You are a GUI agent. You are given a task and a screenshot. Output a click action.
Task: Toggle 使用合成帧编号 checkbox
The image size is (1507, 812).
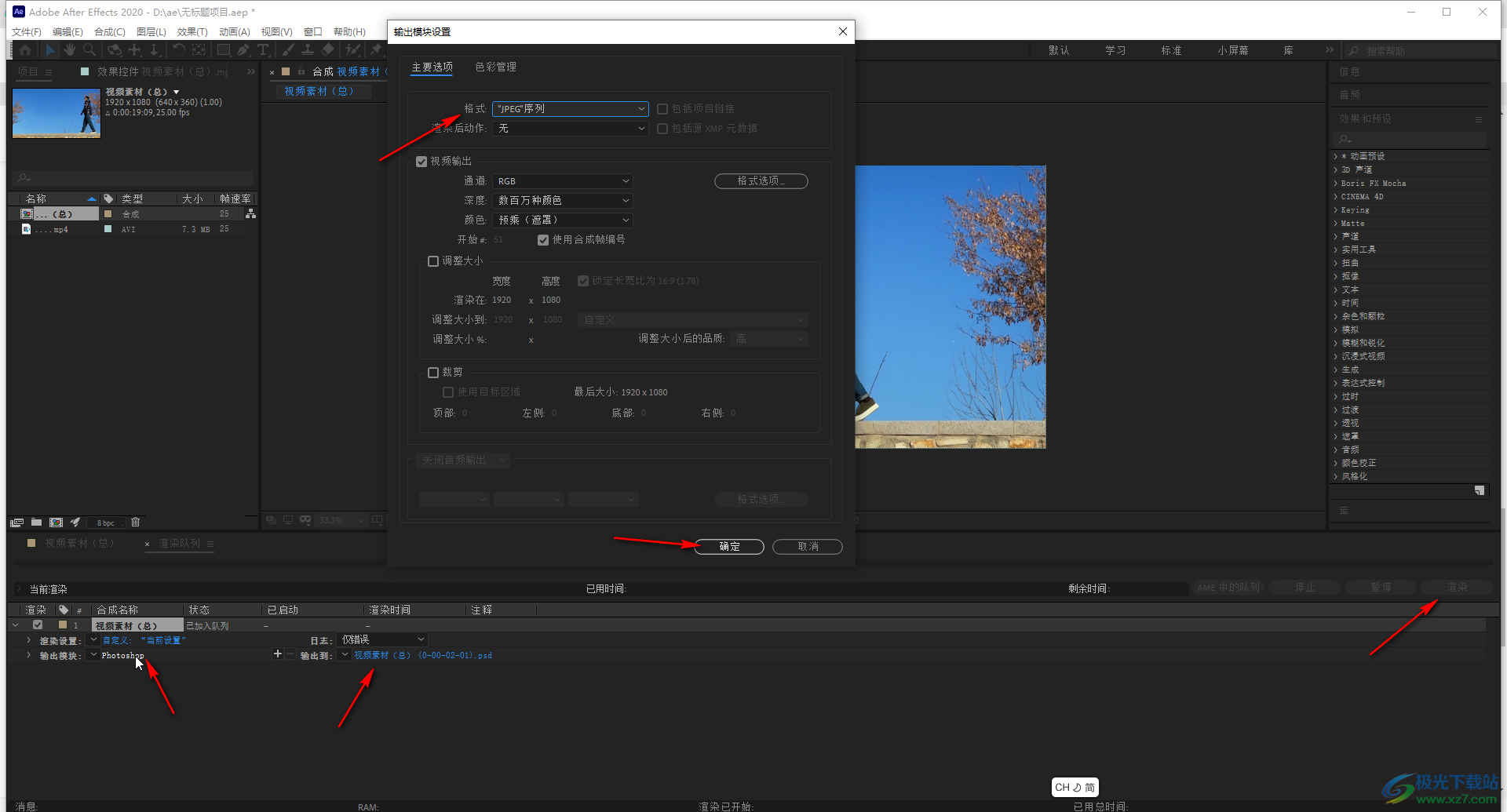pyautogui.click(x=543, y=240)
